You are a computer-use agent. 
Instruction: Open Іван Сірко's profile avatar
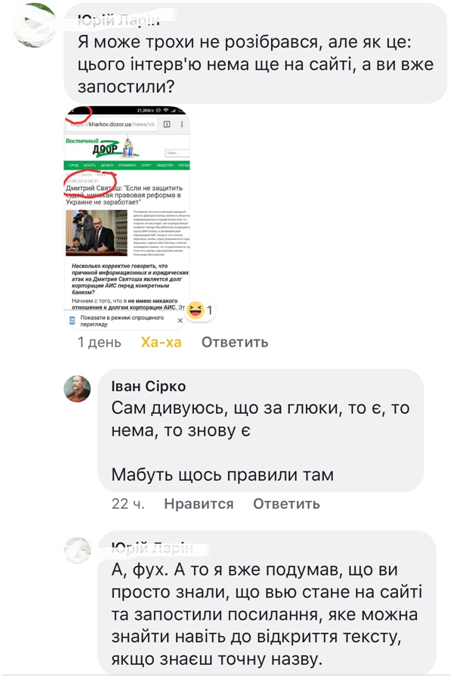77,389
